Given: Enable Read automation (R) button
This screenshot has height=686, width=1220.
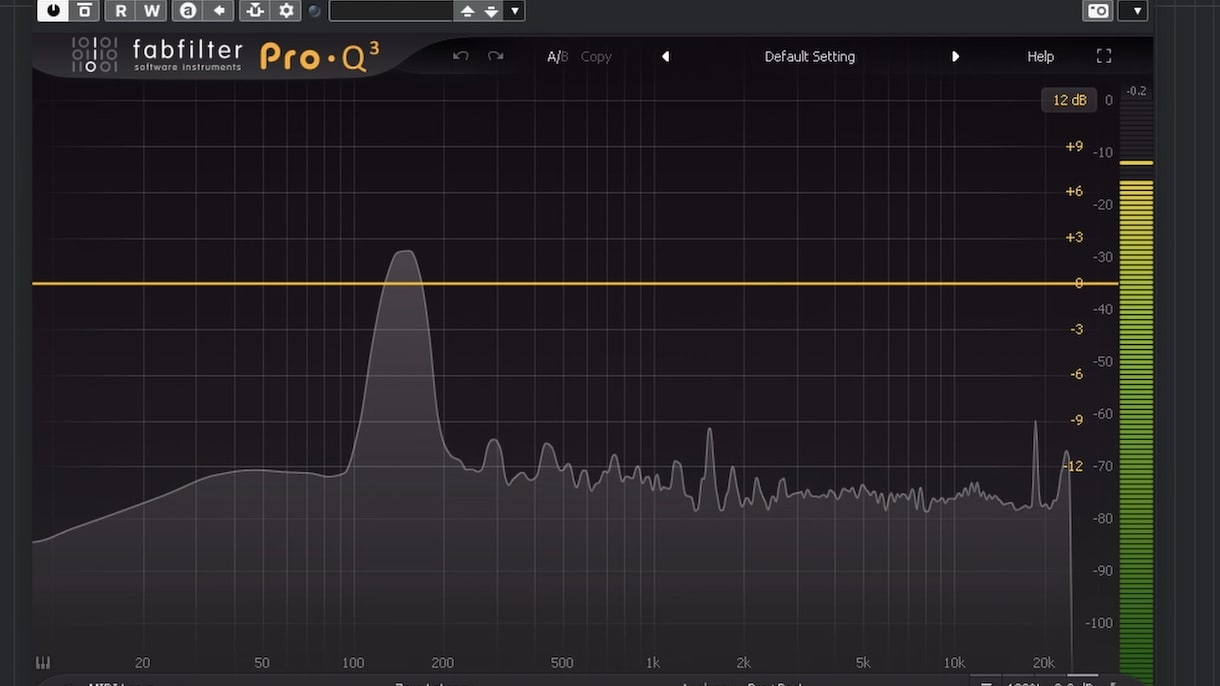Looking at the screenshot, I should [x=121, y=10].
